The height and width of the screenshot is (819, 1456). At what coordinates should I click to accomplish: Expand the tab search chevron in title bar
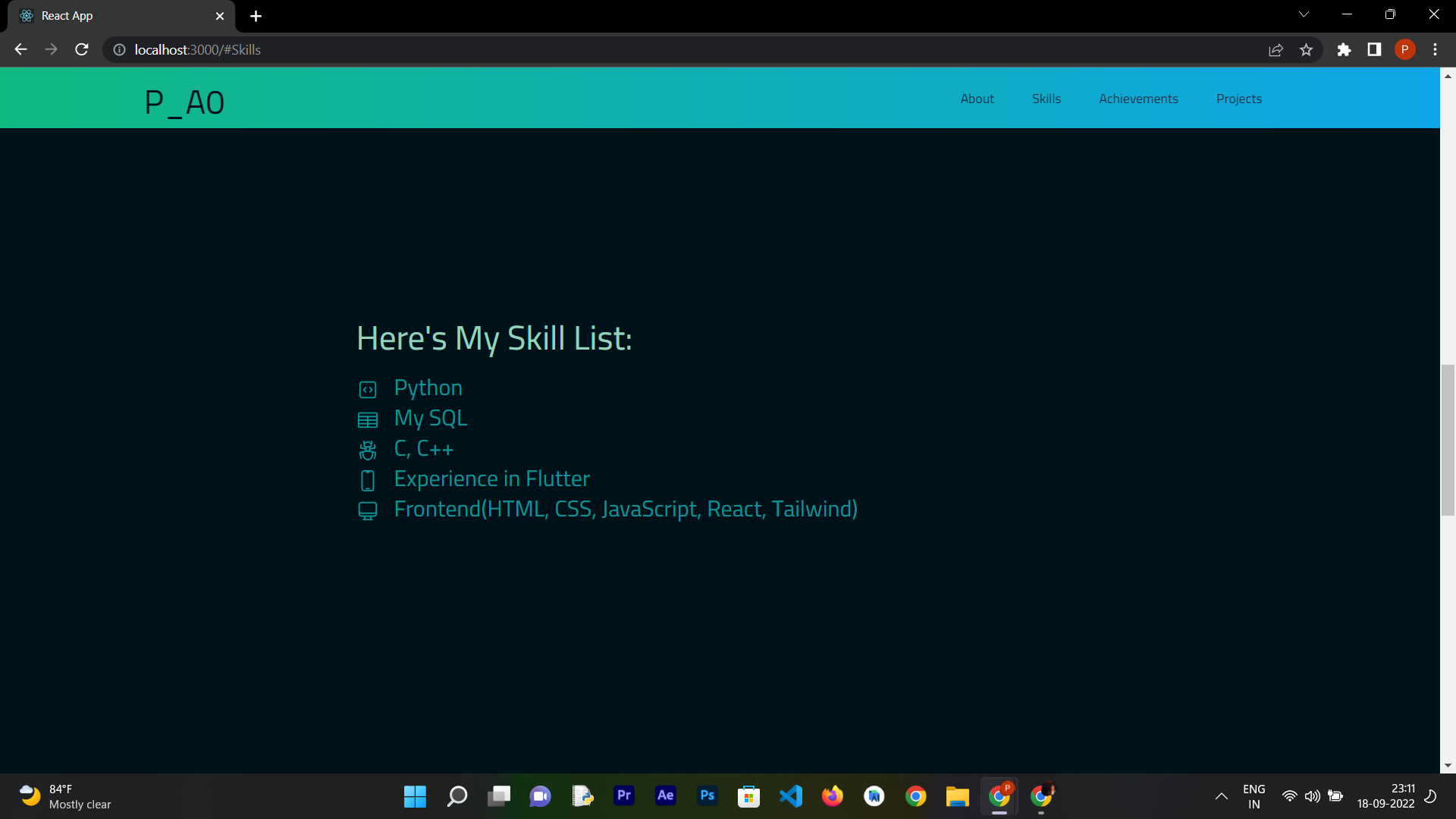pos(1304,14)
